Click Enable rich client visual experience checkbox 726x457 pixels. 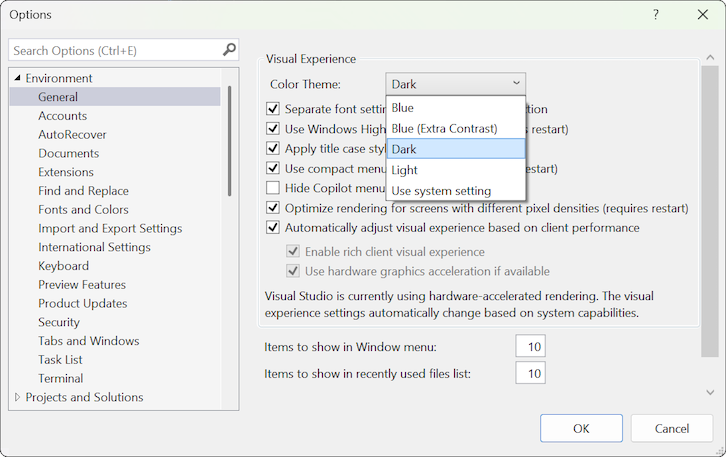[x=293, y=251]
